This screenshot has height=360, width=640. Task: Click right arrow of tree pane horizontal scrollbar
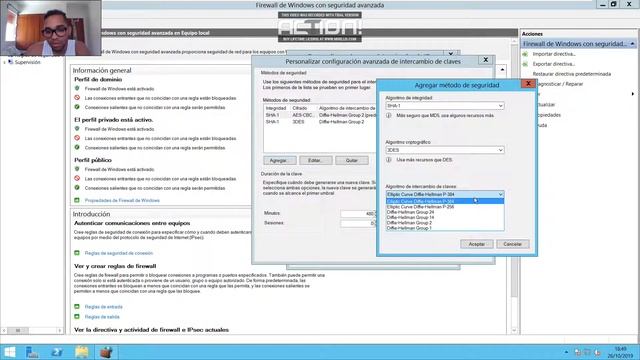point(60,330)
